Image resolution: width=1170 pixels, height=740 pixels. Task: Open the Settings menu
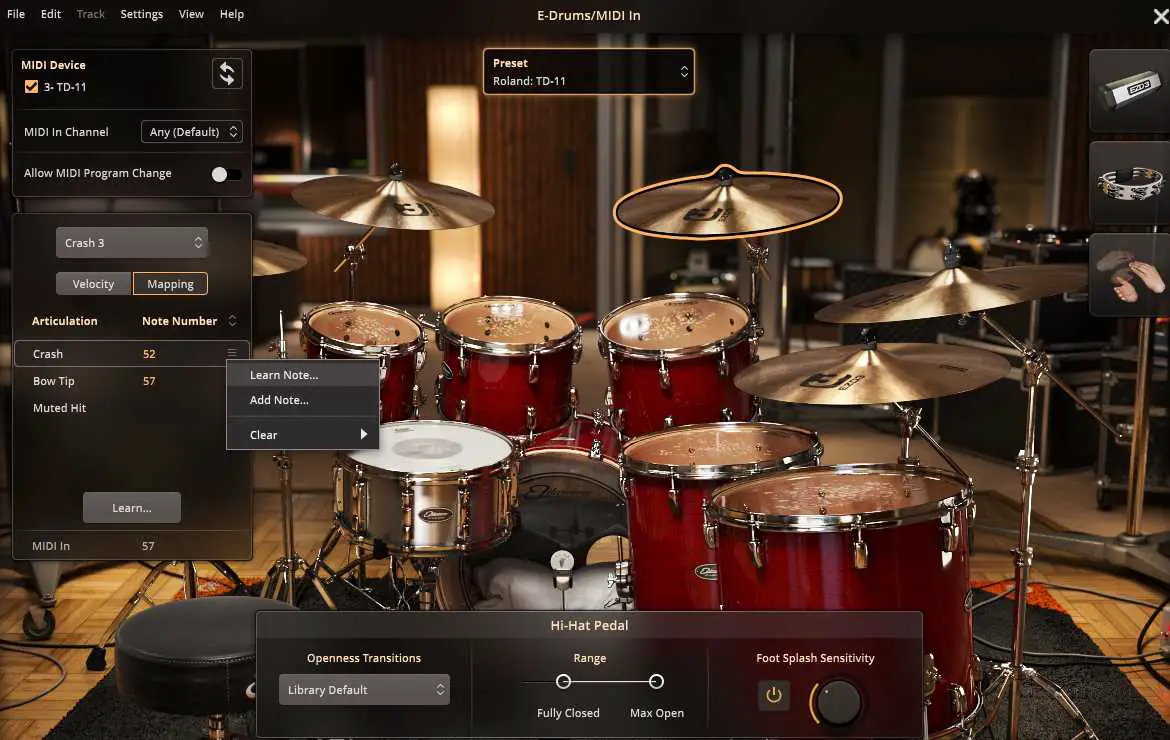click(x=141, y=14)
